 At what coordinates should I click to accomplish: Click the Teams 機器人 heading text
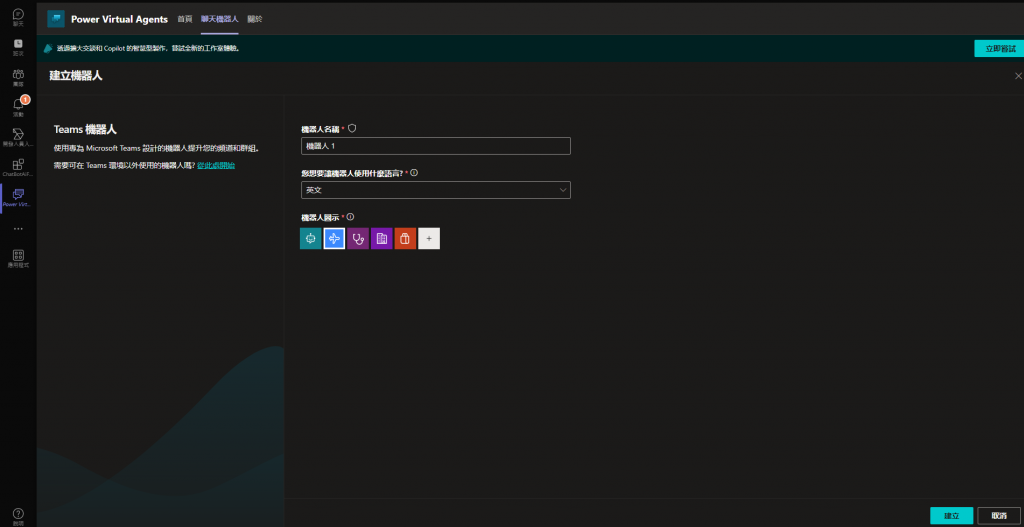(85, 129)
